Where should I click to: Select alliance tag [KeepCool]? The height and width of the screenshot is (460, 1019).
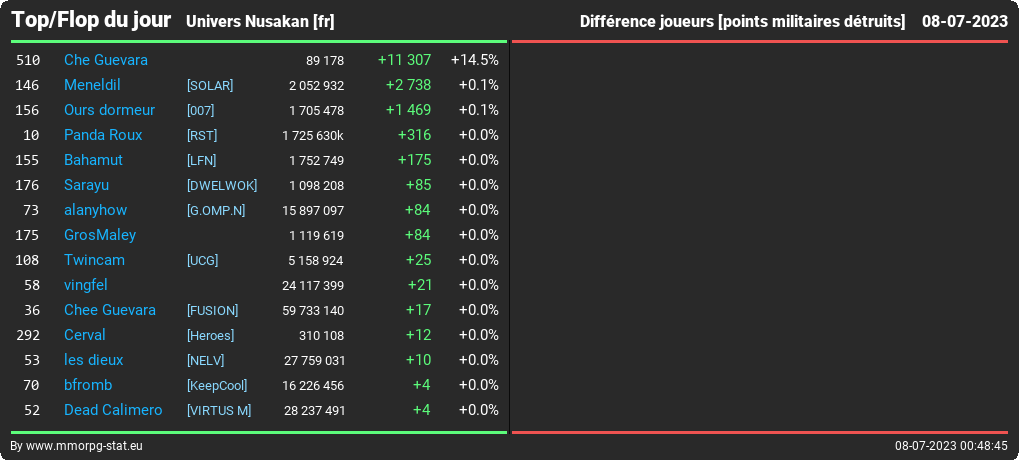click(217, 386)
